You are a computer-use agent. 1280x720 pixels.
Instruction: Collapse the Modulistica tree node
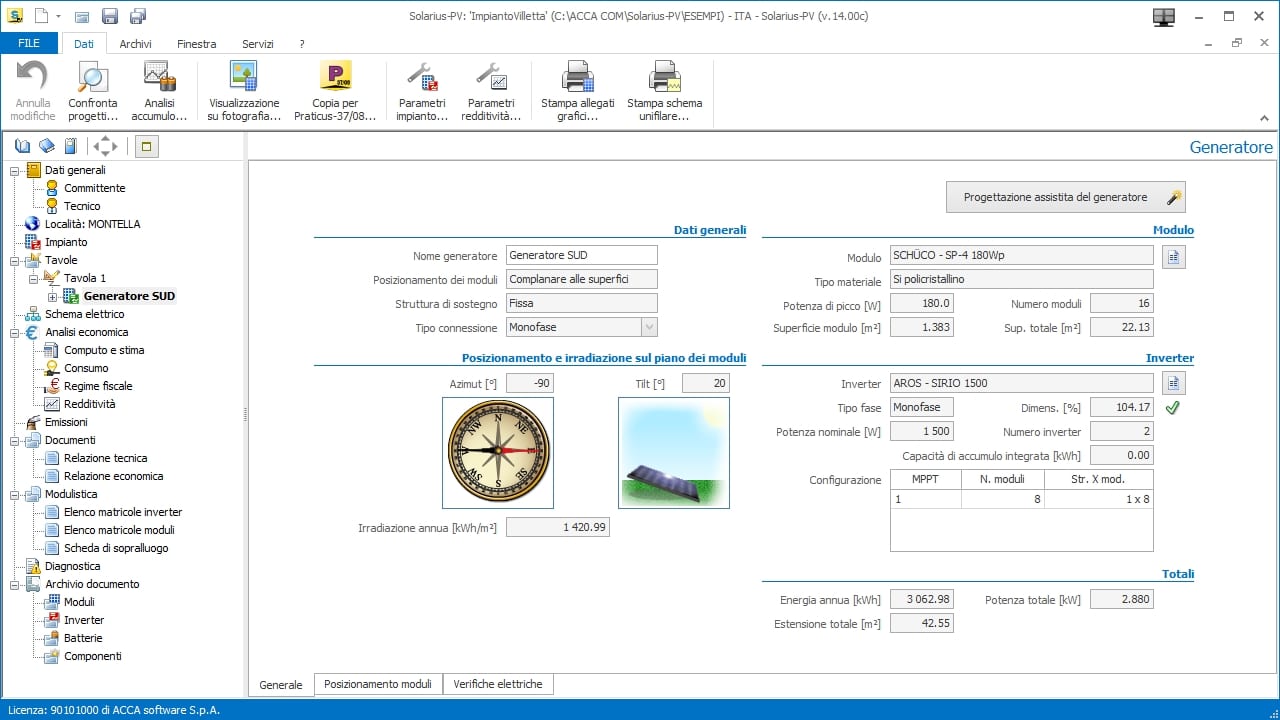(x=15, y=494)
